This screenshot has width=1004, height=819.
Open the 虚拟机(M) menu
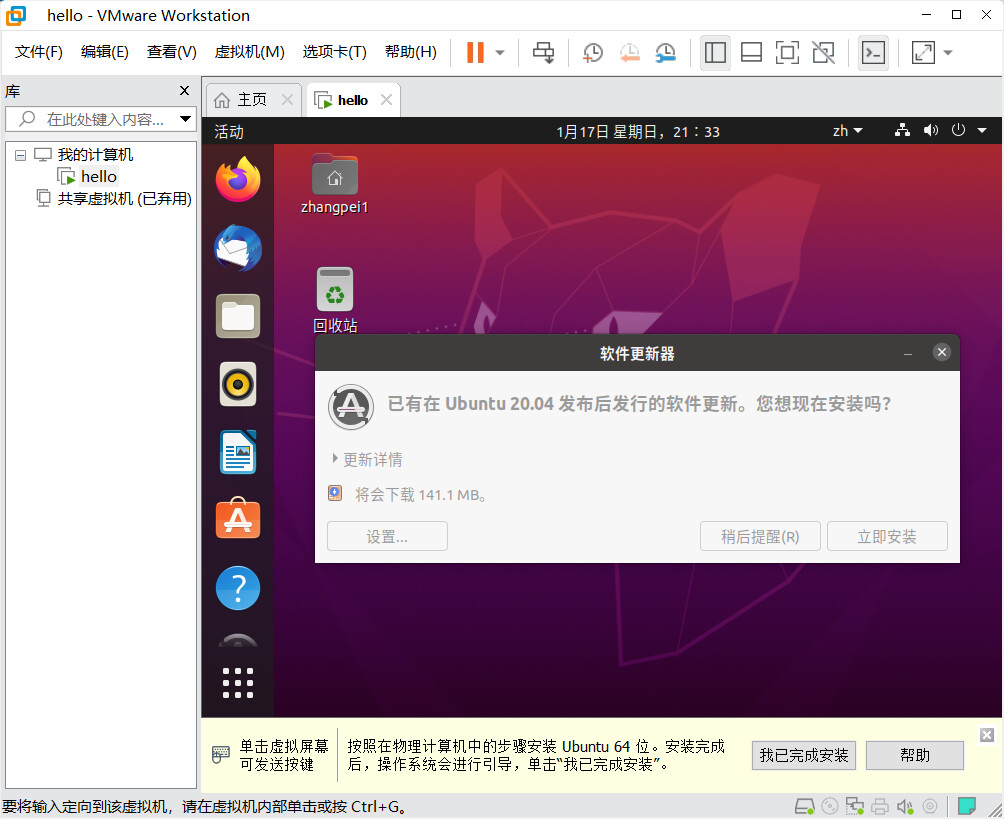pos(249,52)
